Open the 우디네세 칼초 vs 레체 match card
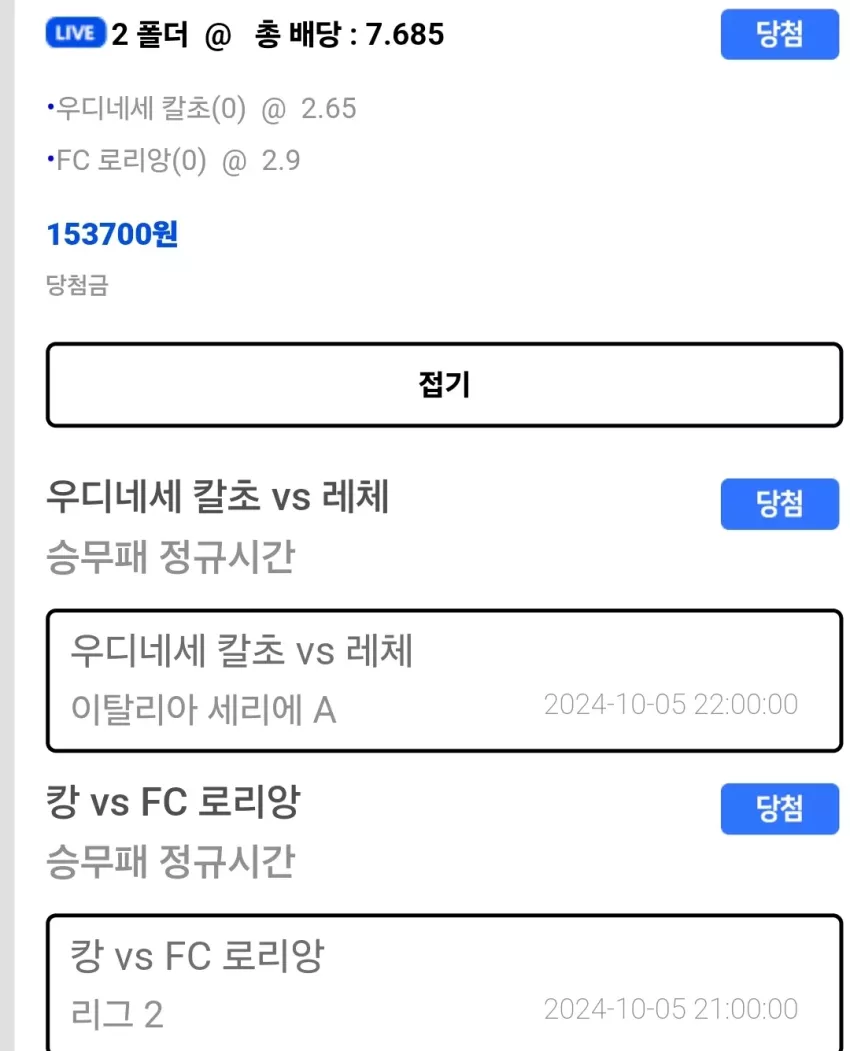Screen dimensions: 850x1051 [x=444, y=680]
